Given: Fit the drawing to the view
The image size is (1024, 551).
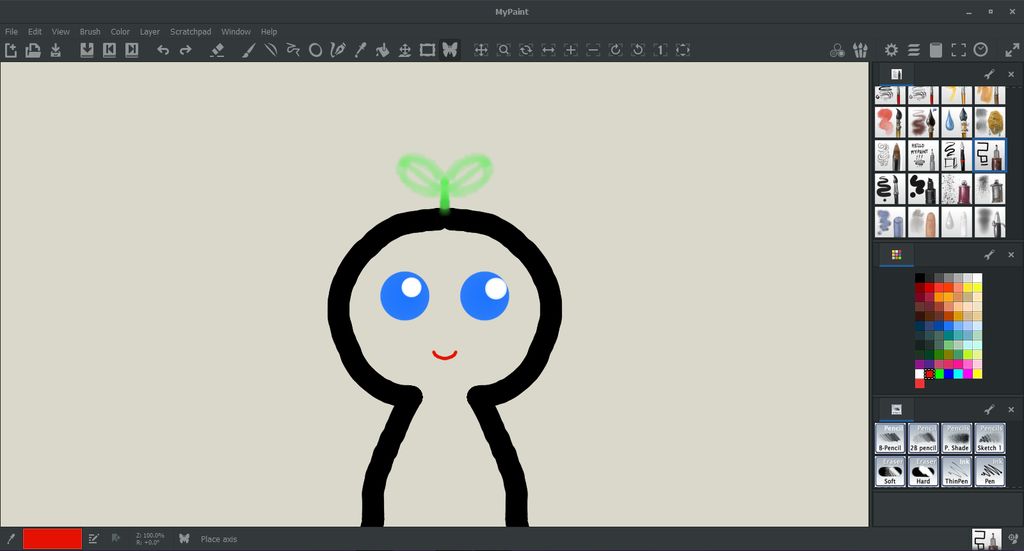Looking at the screenshot, I should (x=682, y=50).
